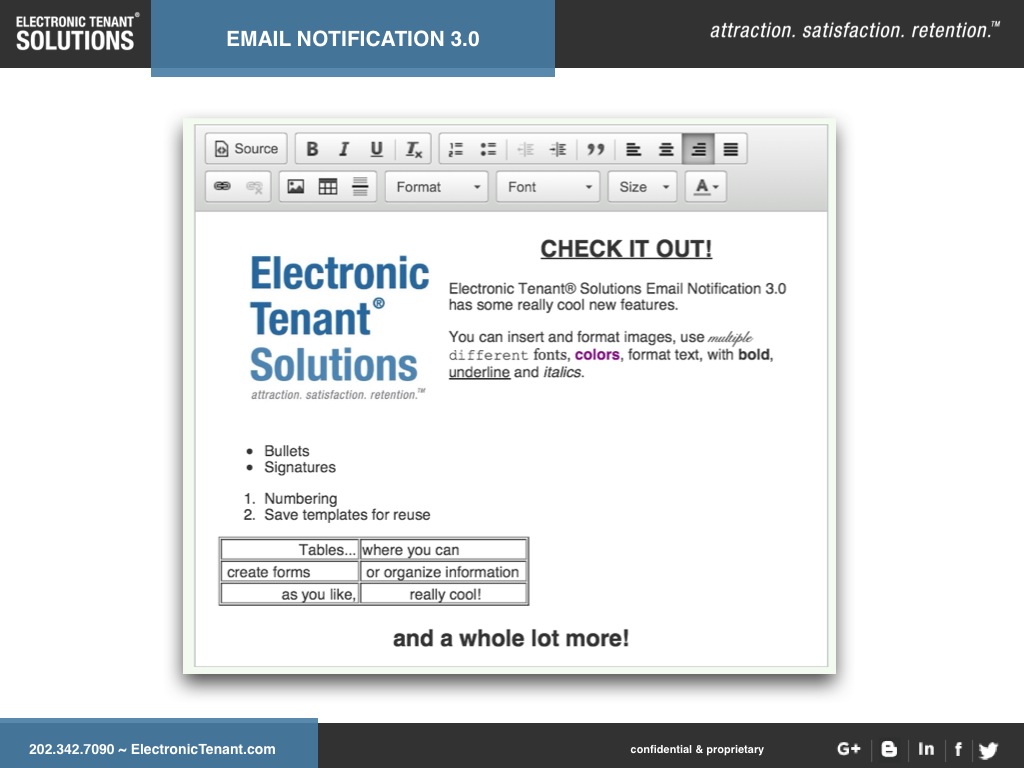
Task: Toggle underline formatting
Action: coord(376,149)
